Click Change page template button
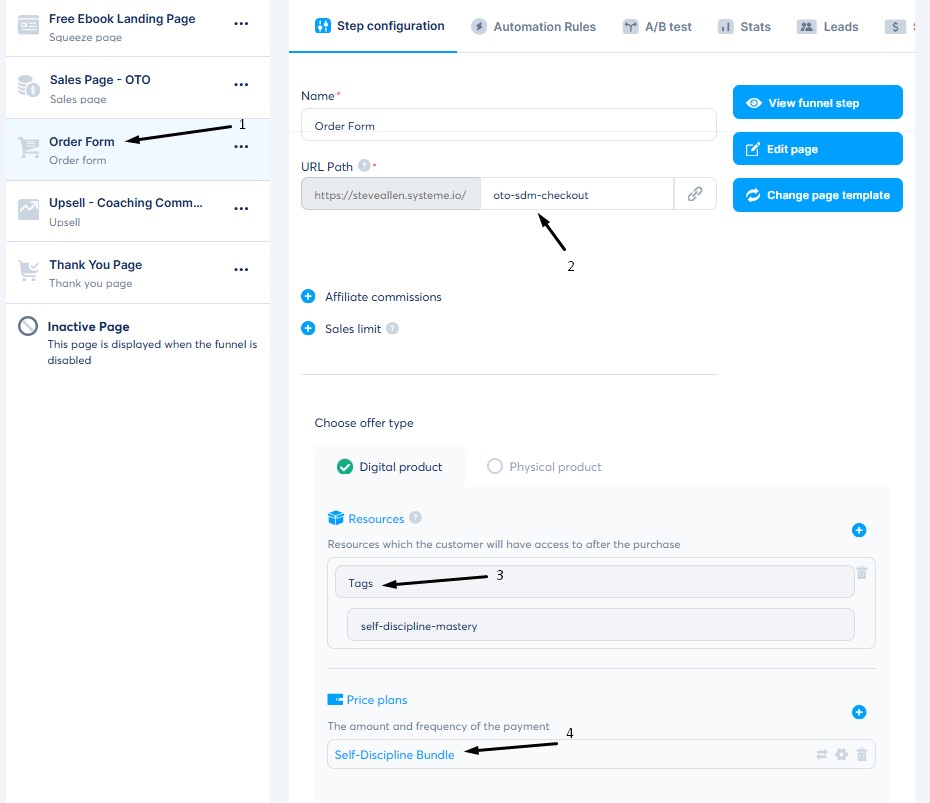Screen dimensions: 930x803 817,195
